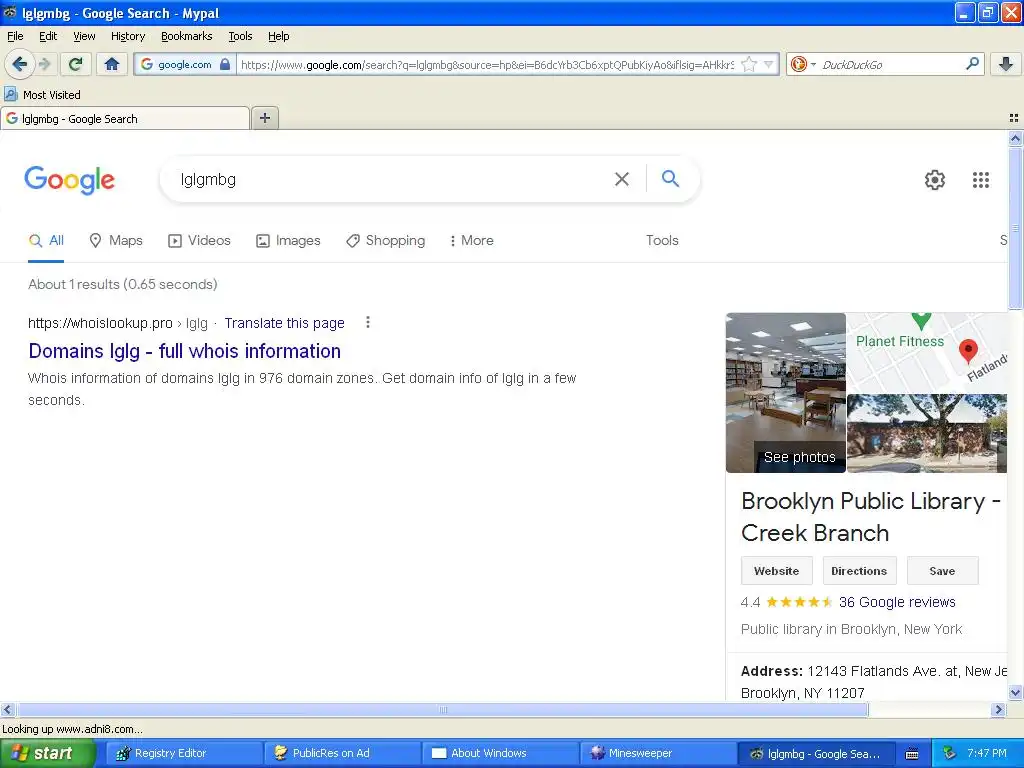1024x768 pixels.
Task: Select the Brooklyn Public Library title text
Action: [871, 517]
